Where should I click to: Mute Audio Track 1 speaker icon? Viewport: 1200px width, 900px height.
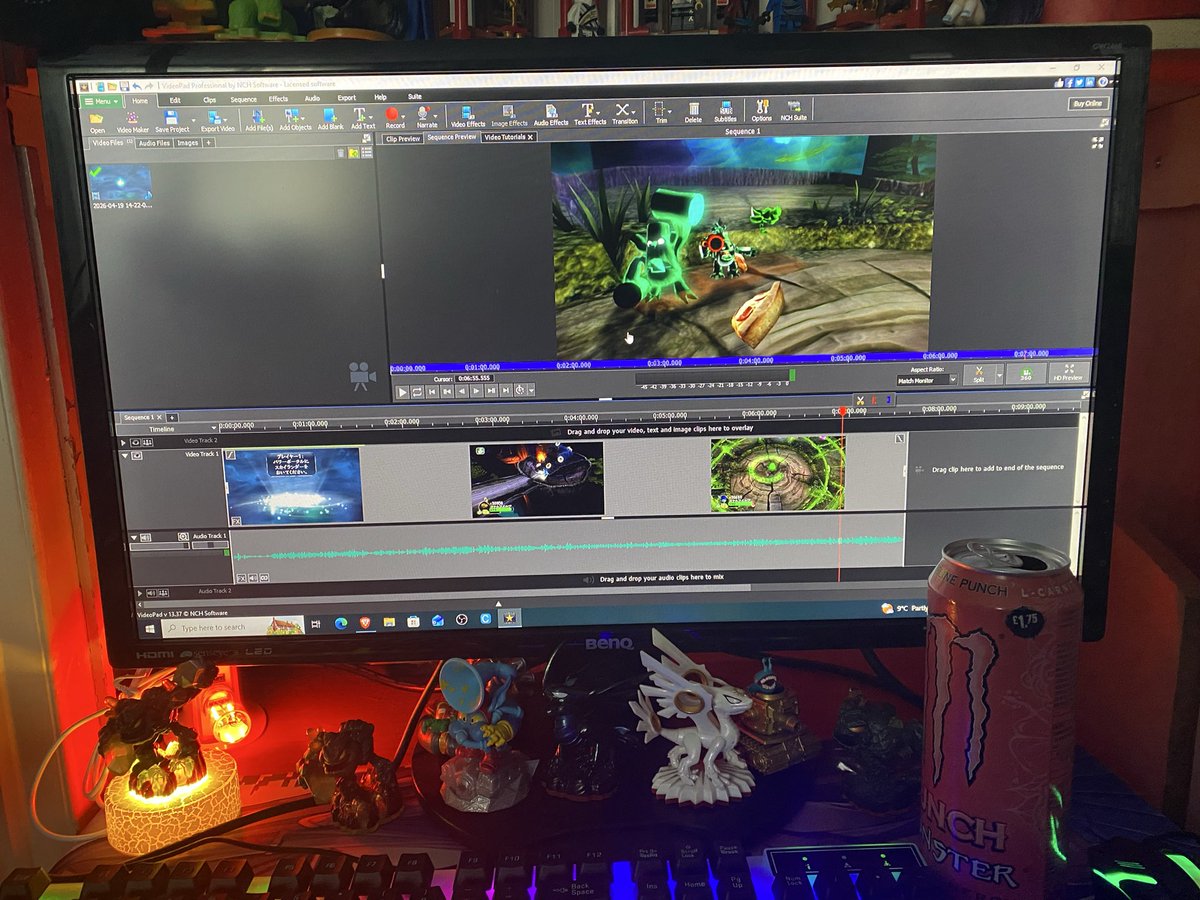pyautogui.click(x=145, y=537)
